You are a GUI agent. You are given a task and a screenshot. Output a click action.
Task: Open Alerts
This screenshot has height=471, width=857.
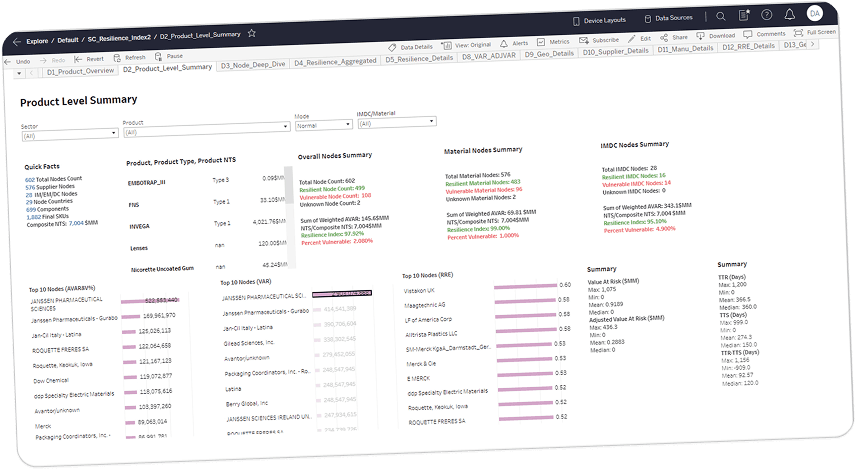point(514,43)
